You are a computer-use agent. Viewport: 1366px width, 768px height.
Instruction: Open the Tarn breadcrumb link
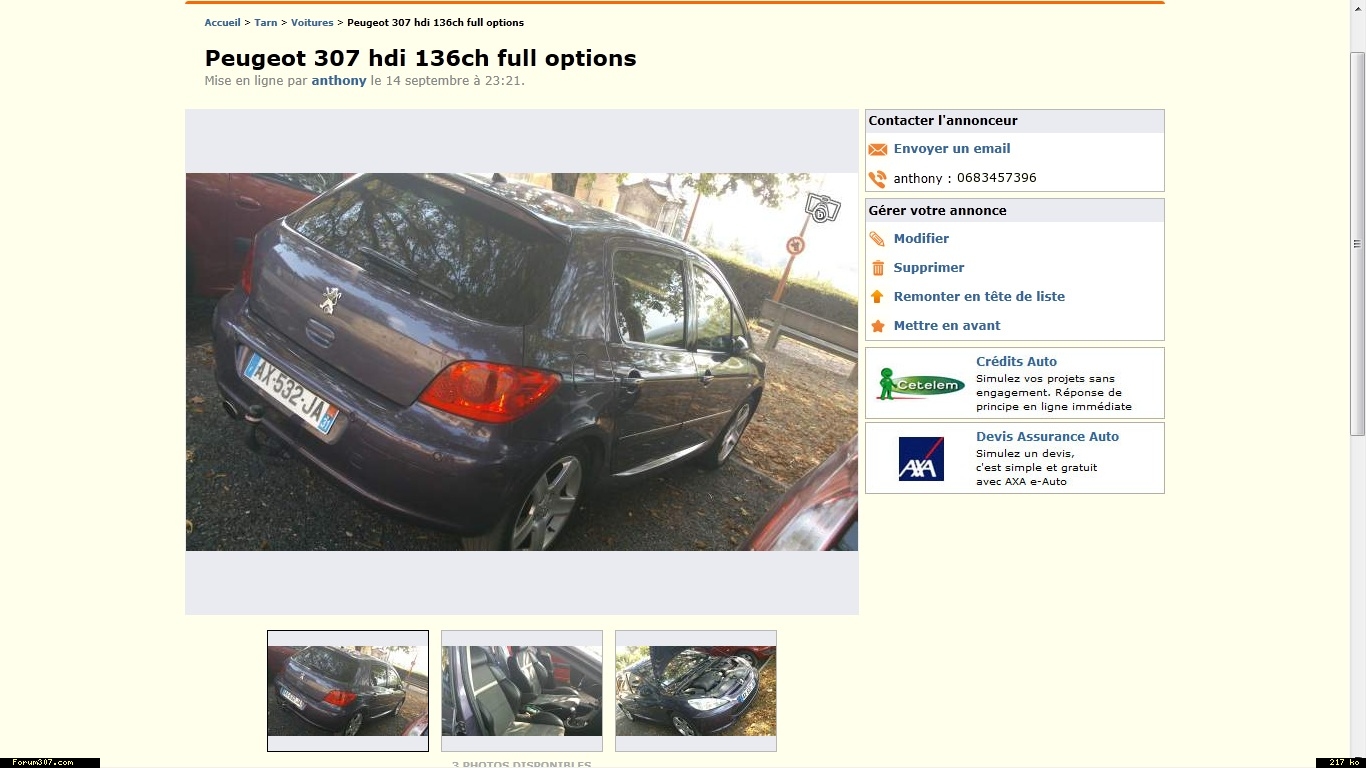266,22
